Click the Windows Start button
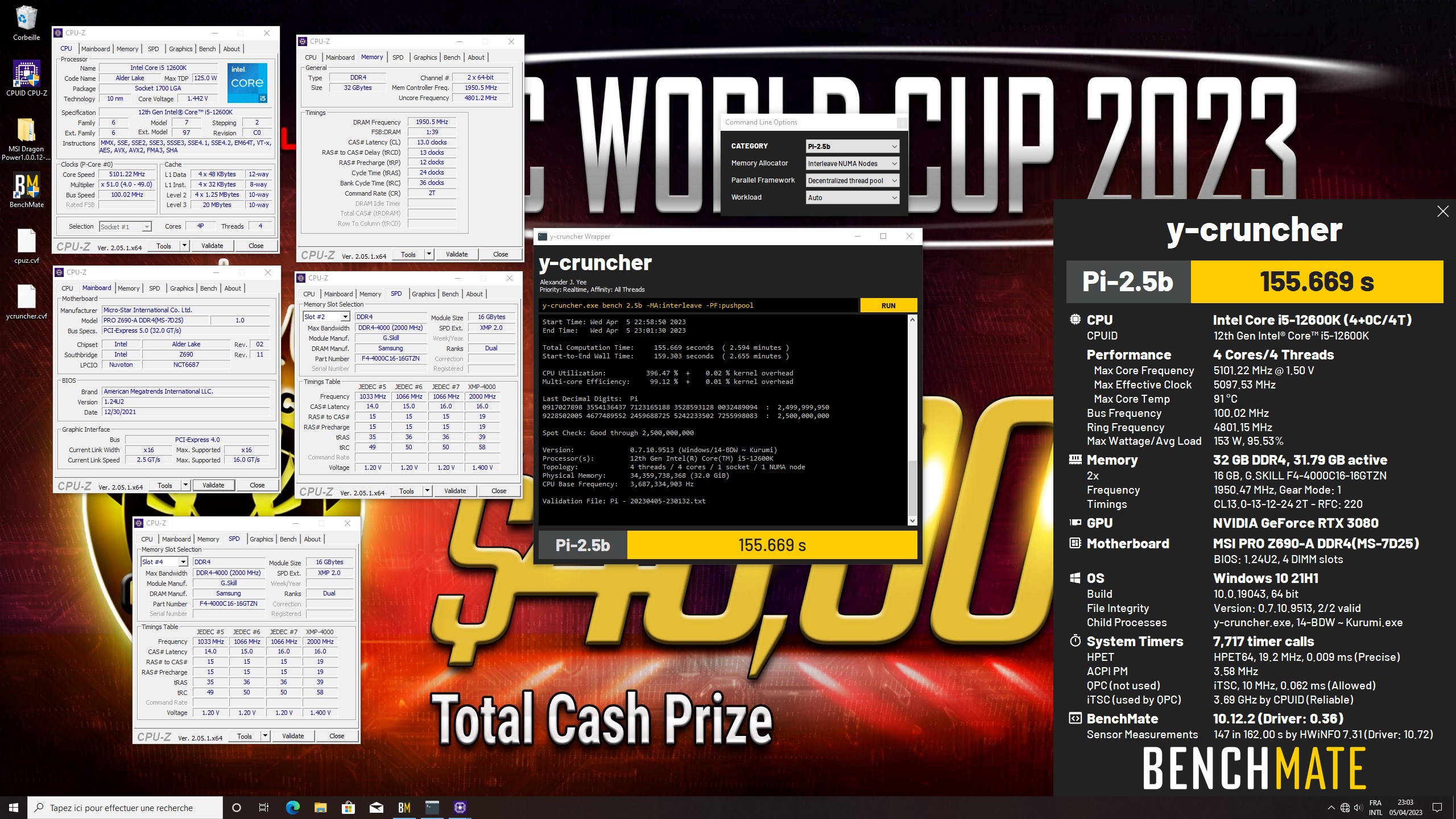The width and height of the screenshot is (1456, 819). pyautogui.click(x=14, y=808)
